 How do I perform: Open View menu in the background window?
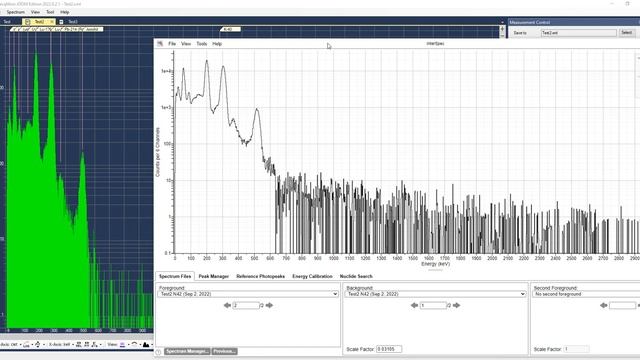click(x=36, y=12)
